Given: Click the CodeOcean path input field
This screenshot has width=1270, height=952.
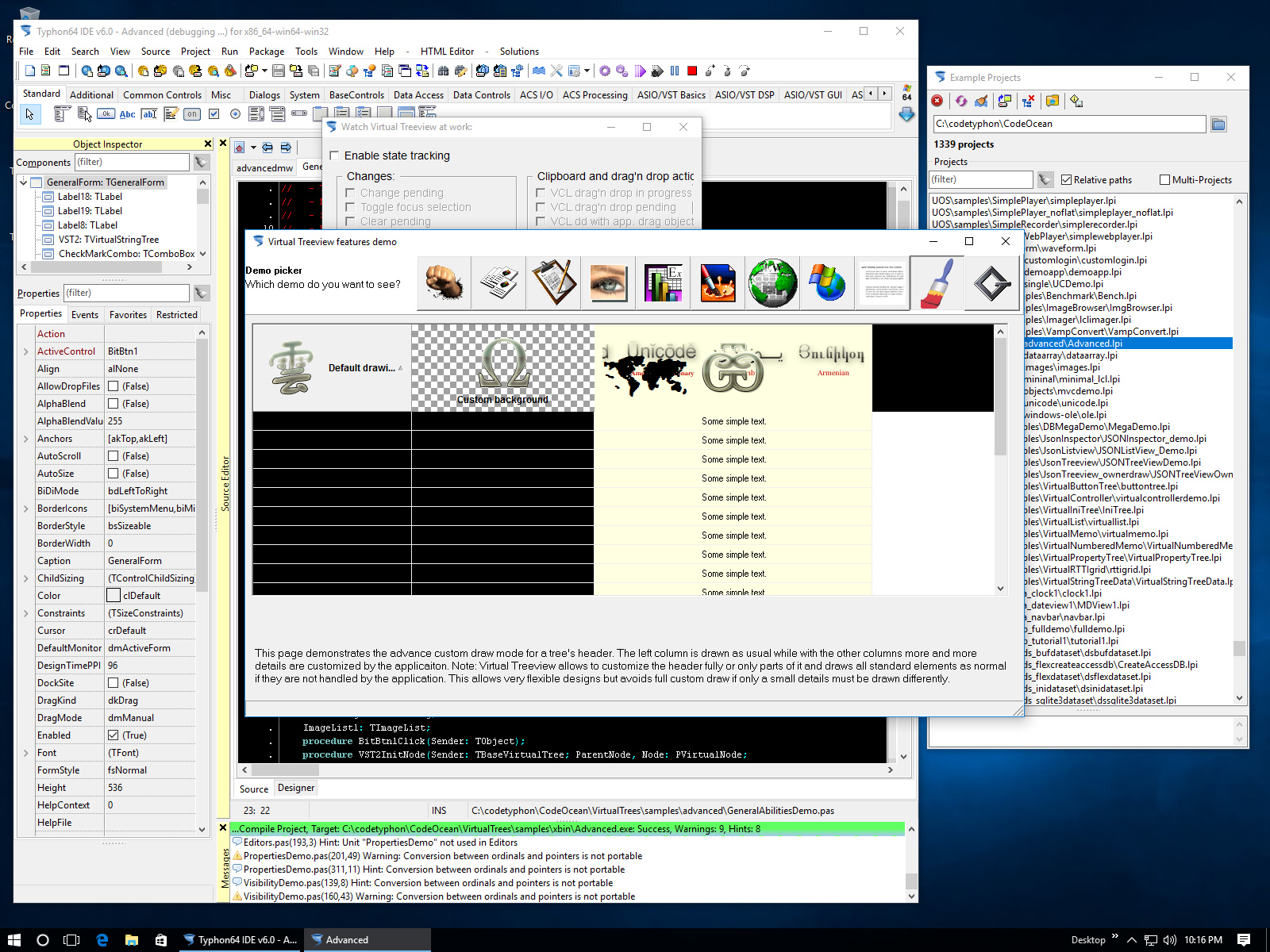Looking at the screenshot, I should click(x=1069, y=124).
